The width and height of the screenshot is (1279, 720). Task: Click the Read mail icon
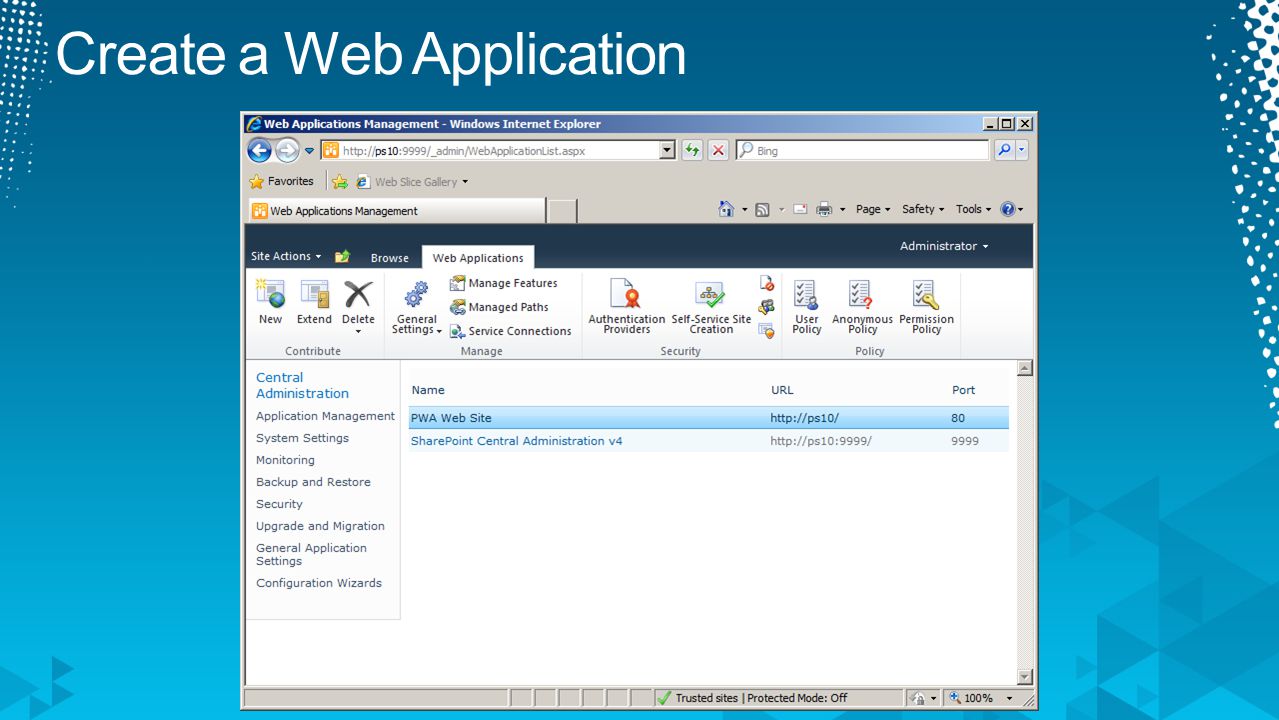tap(800, 209)
